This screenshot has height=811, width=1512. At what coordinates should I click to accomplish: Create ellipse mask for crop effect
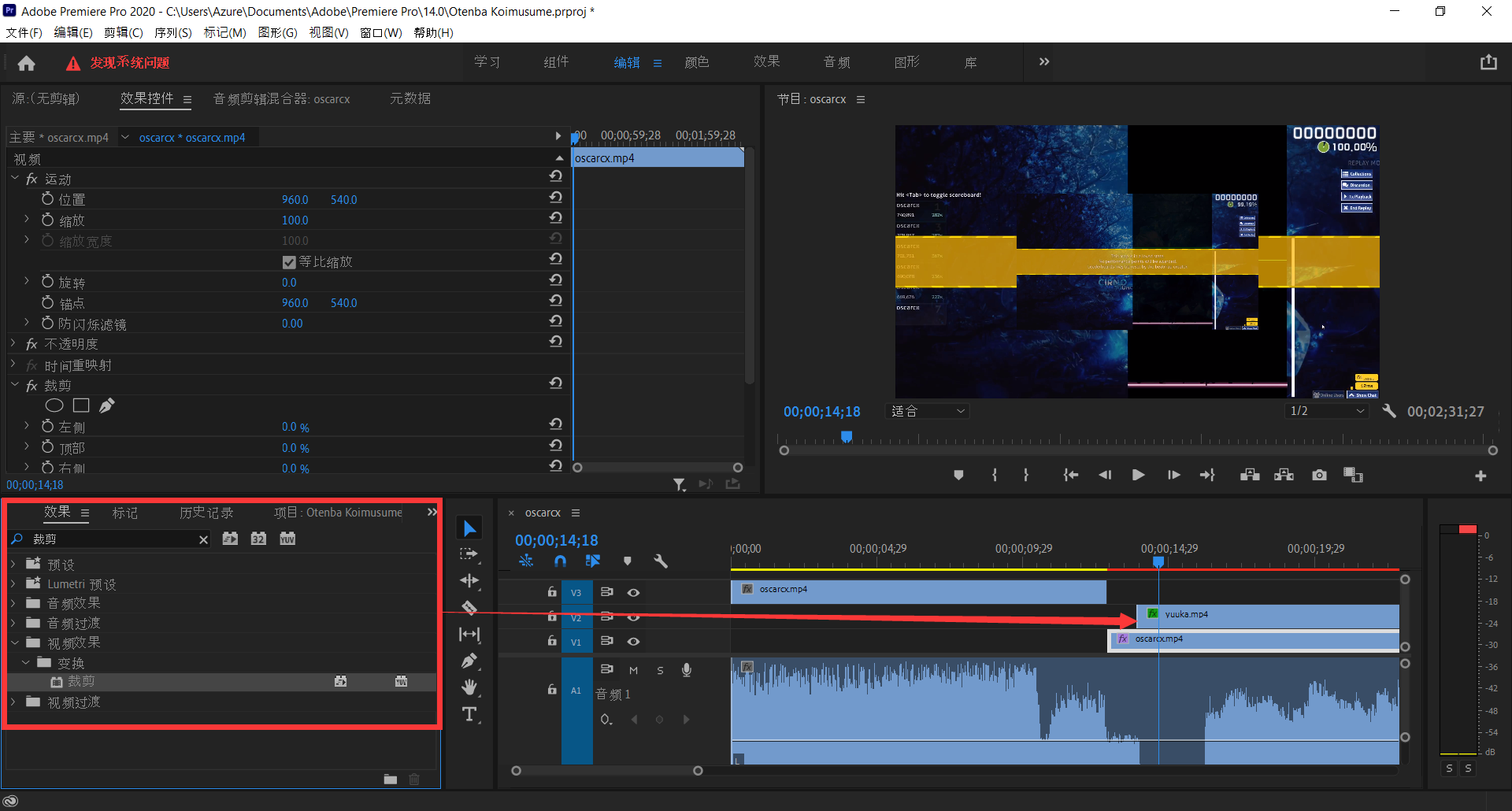[x=54, y=405]
